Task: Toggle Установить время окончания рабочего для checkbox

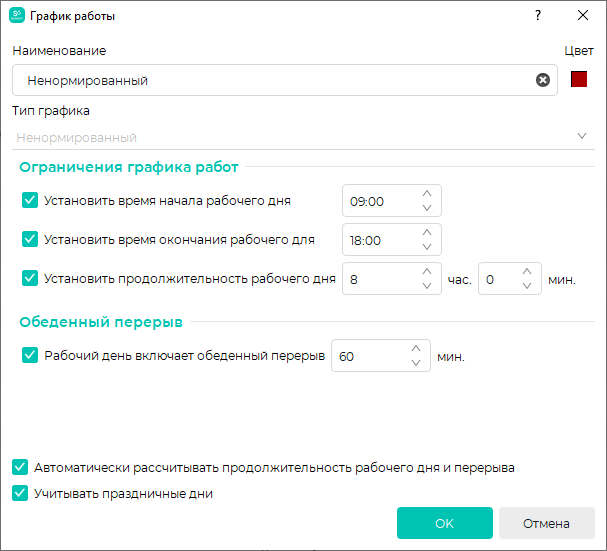Action: click(30, 239)
